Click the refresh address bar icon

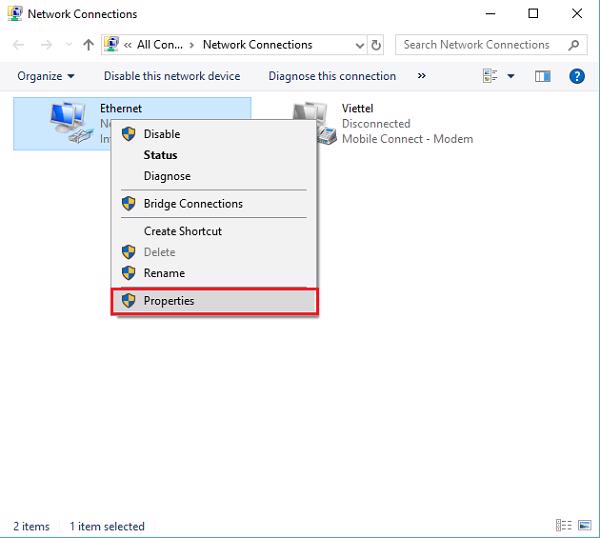pos(377,45)
